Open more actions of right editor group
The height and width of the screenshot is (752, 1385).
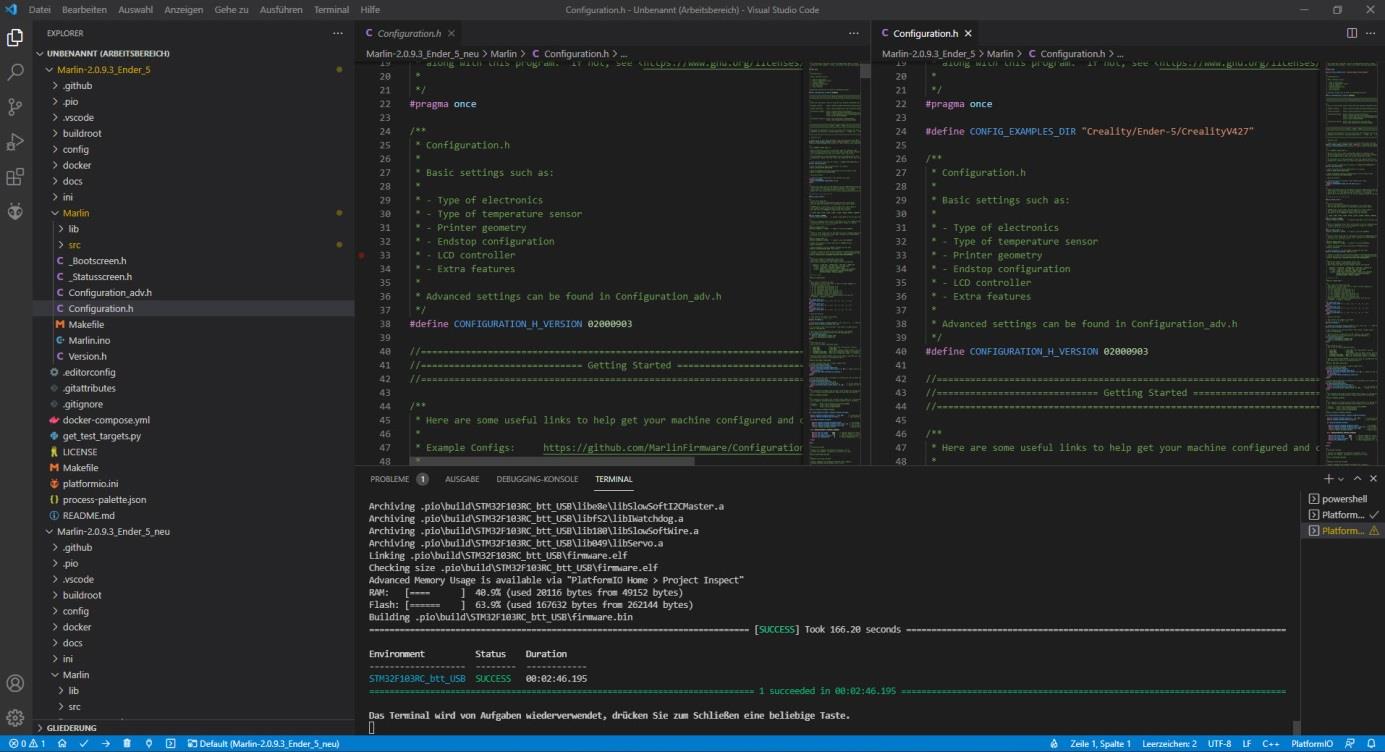click(1371, 33)
